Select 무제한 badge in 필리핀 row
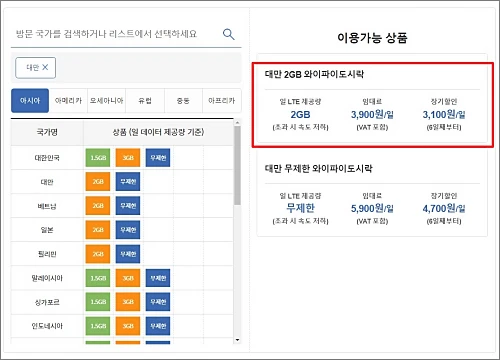Viewport: 500px width, 360px height. point(128,254)
